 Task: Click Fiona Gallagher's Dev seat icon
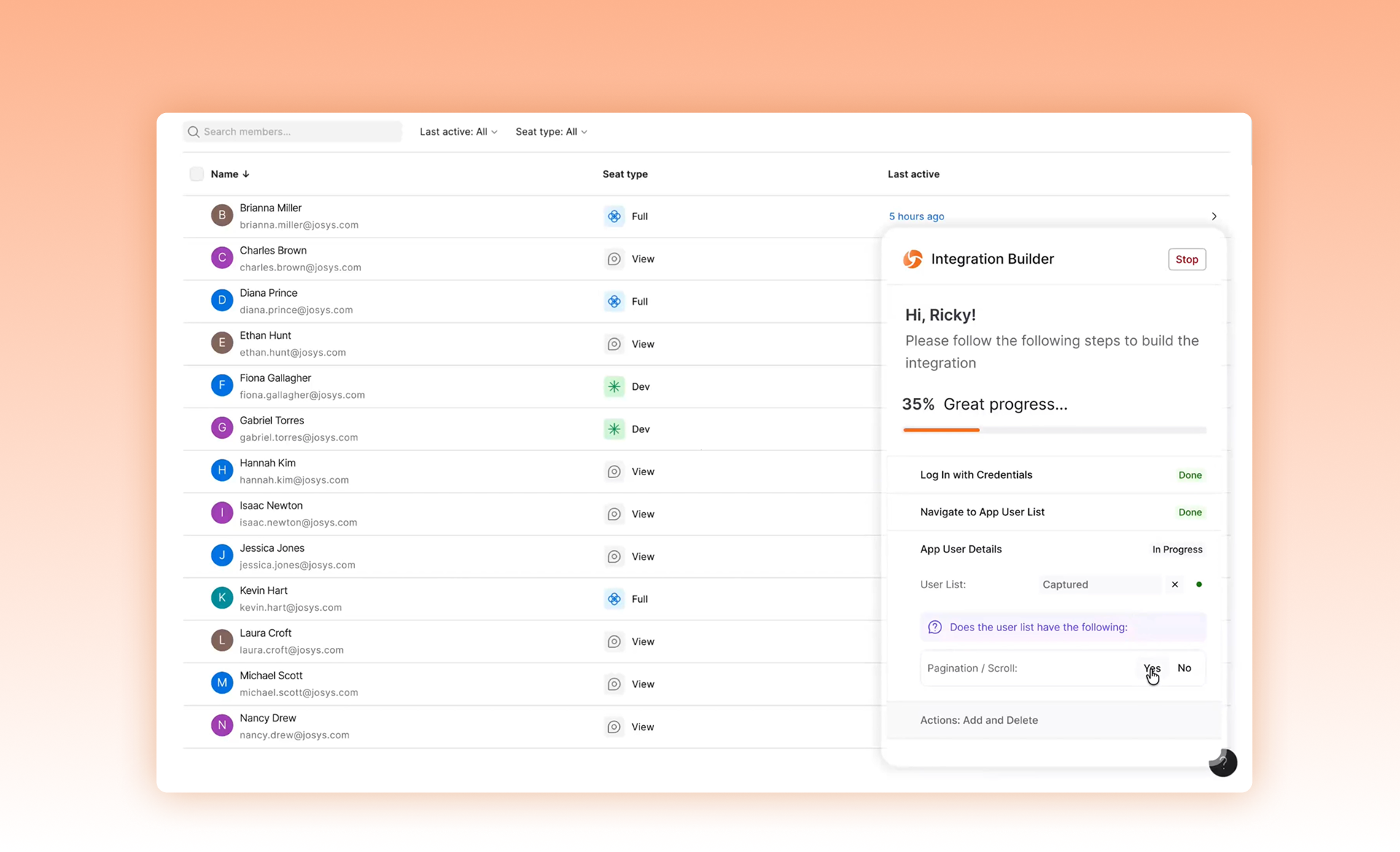pos(614,387)
